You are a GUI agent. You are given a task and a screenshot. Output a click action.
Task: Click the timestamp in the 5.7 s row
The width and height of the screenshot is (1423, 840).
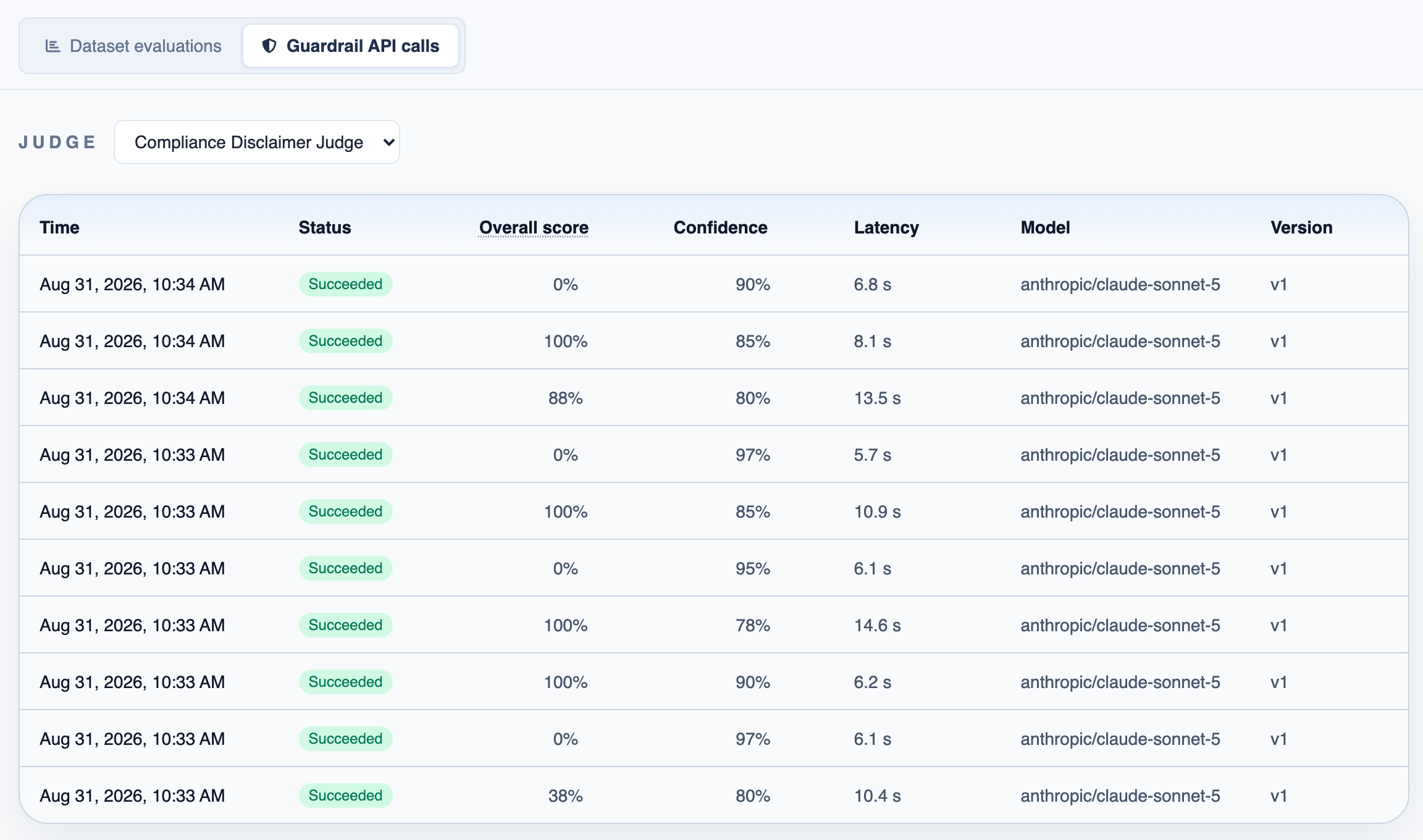132,455
